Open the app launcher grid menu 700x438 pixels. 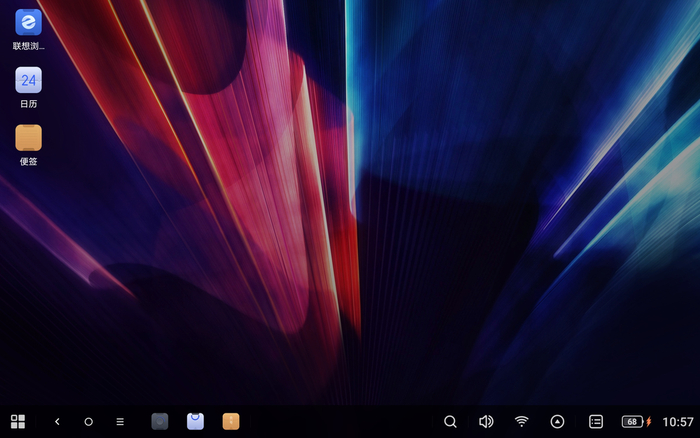pos(18,422)
